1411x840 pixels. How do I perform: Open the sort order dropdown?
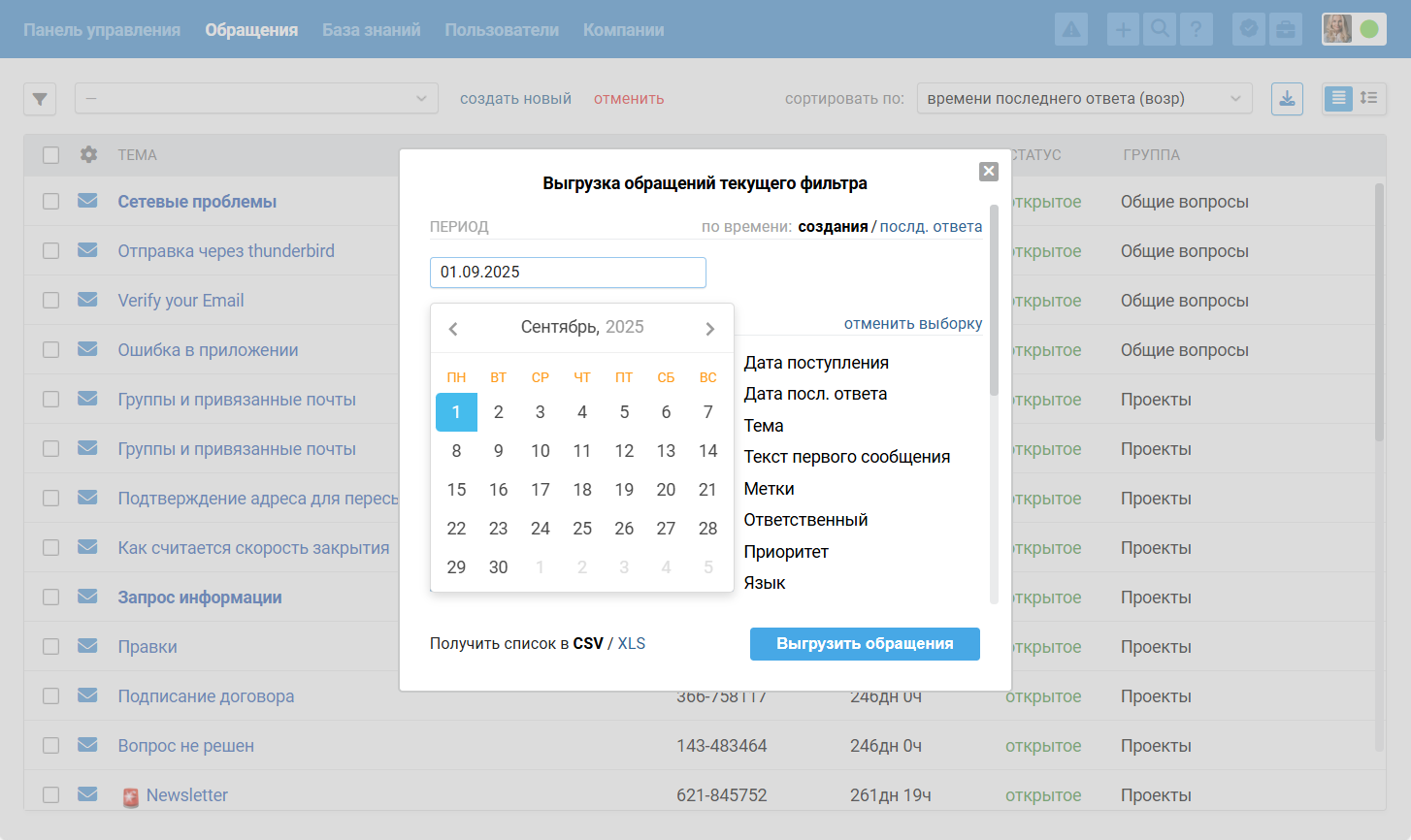click(x=1084, y=99)
